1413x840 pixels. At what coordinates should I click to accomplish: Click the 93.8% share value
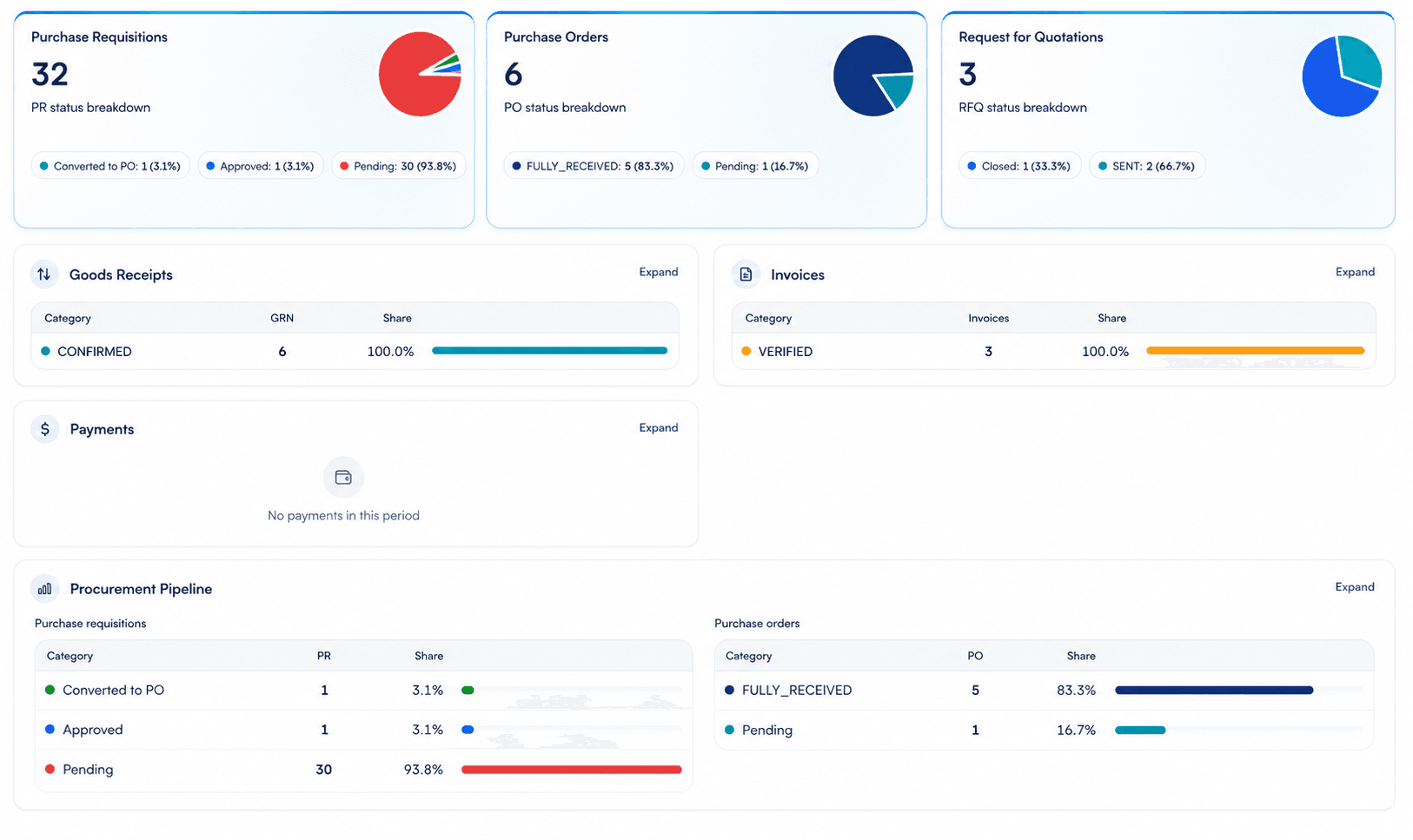click(423, 770)
